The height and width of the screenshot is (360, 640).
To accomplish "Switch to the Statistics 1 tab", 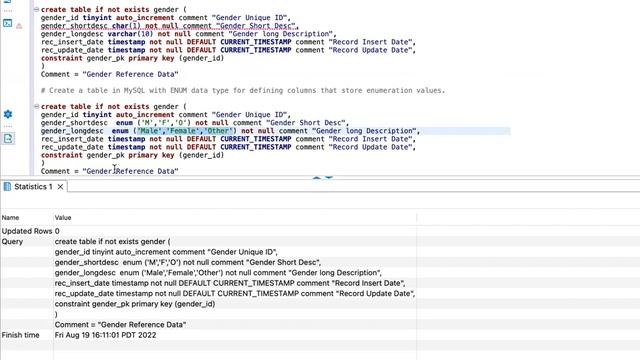I will (x=33, y=187).
